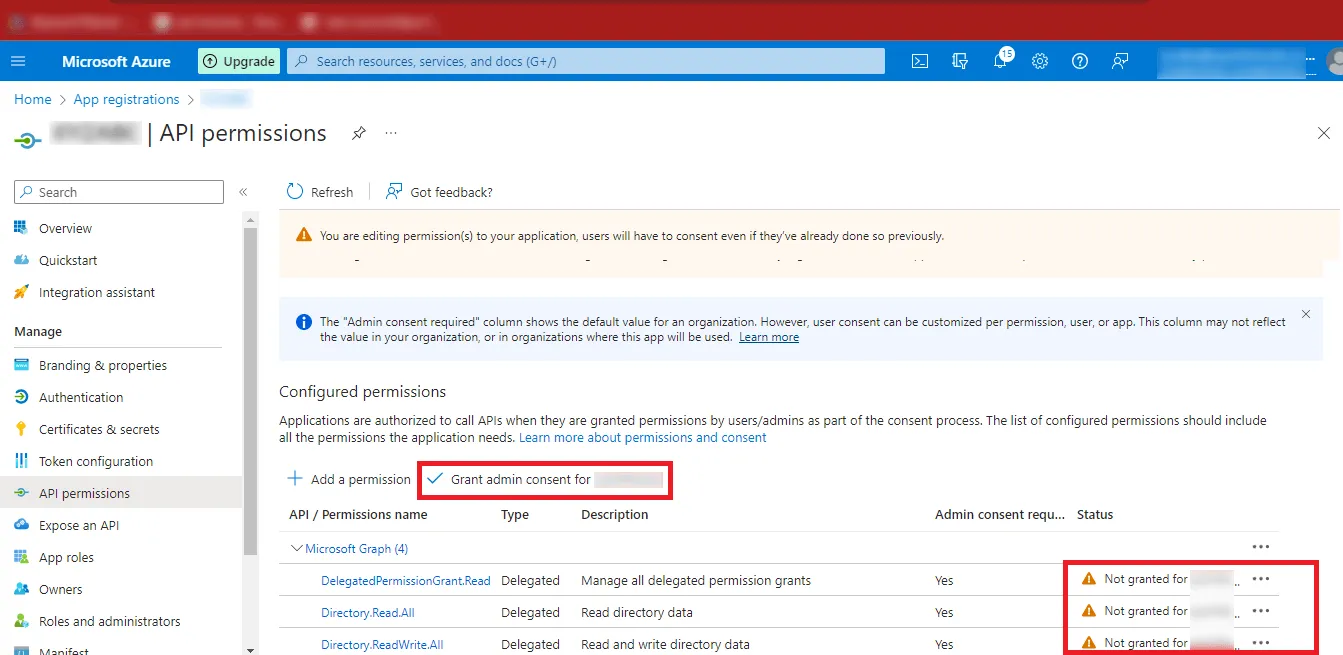
Task: Click Add a permission
Action: click(x=349, y=479)
